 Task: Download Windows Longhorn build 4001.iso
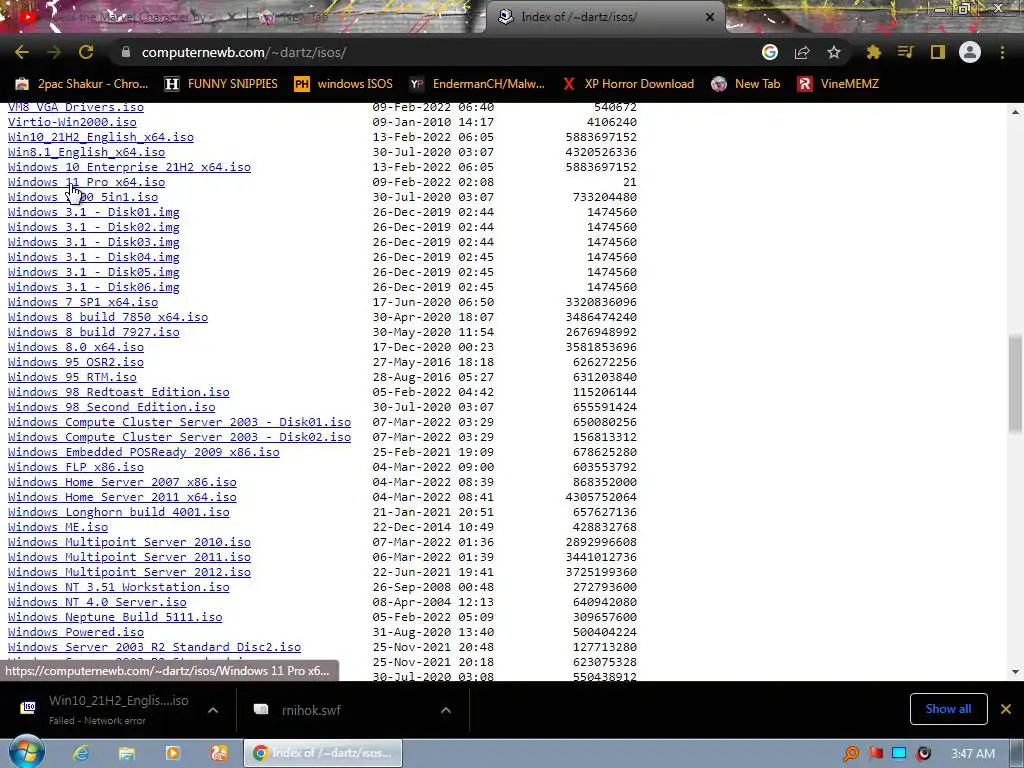click(x=119, y=513)
